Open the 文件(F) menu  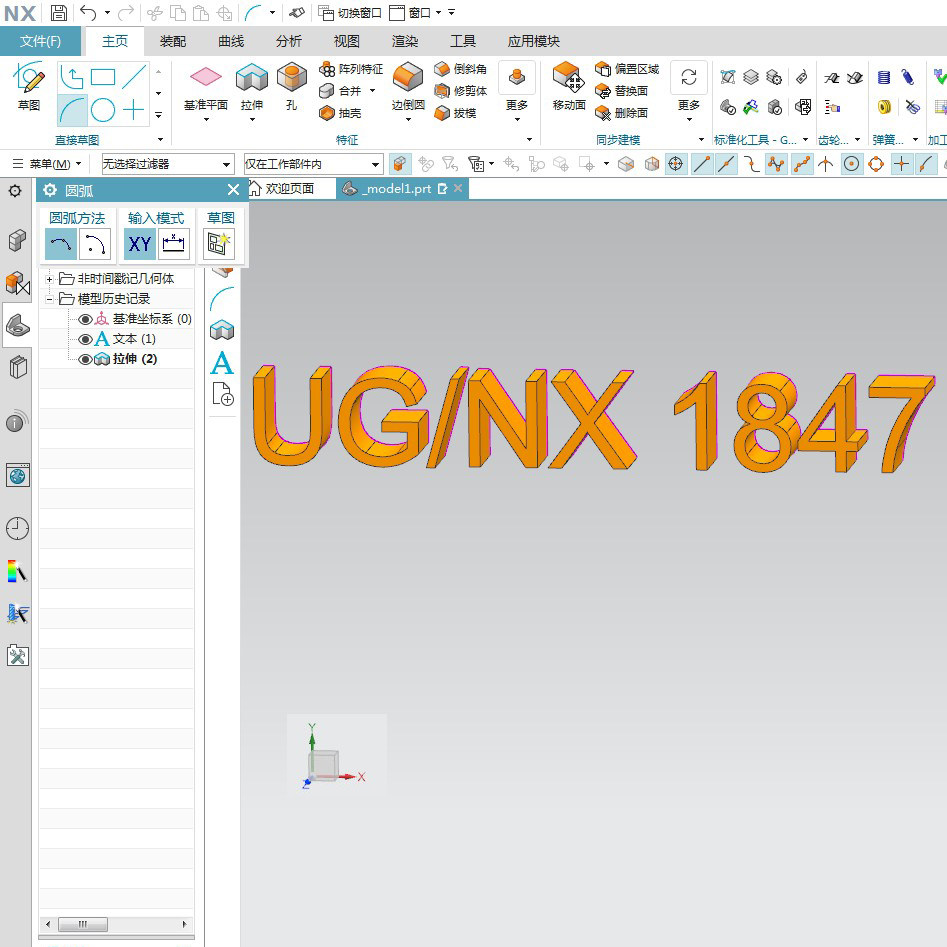[x=40, y=41]
